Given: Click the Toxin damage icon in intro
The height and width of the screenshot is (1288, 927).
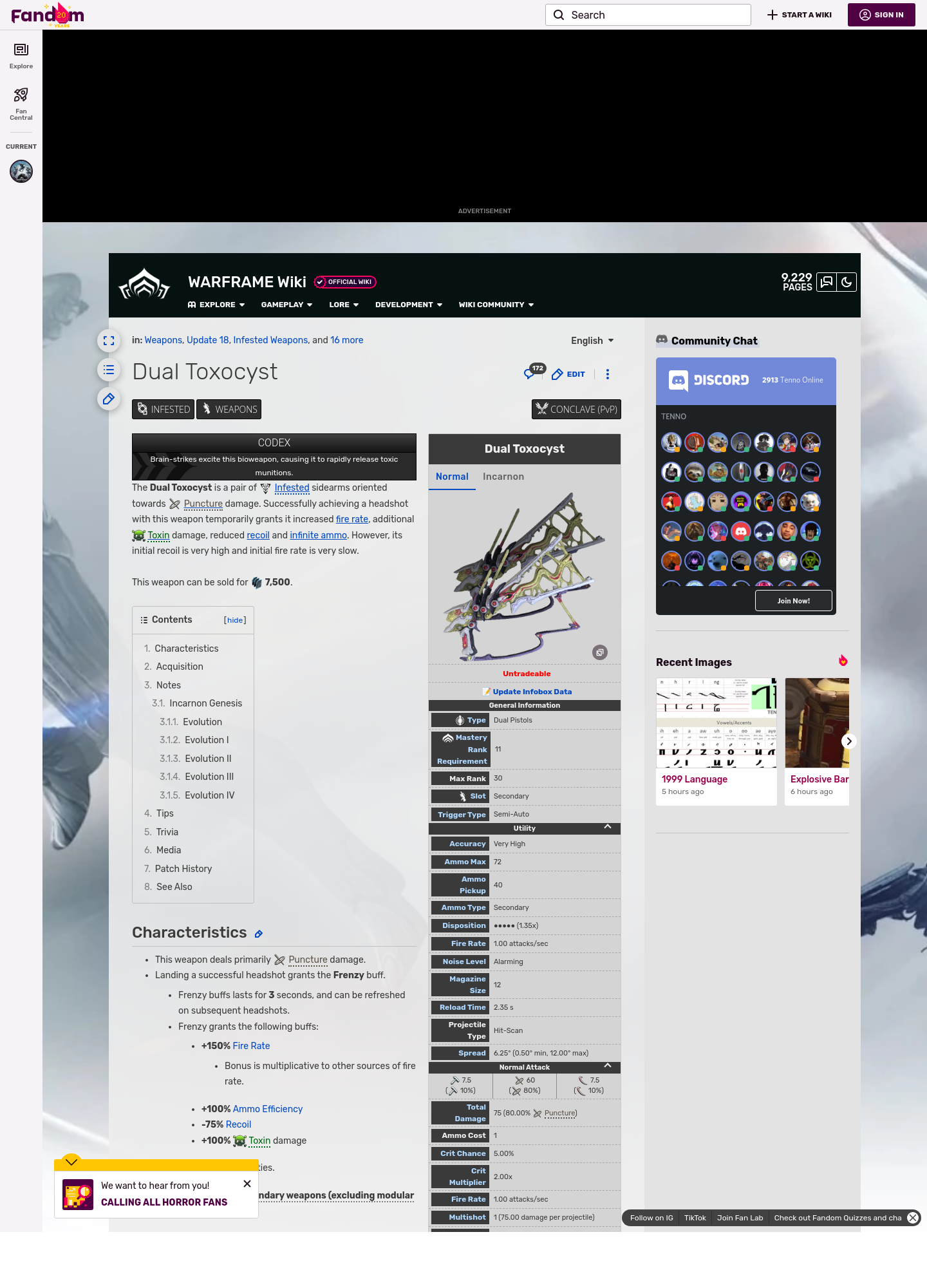Looking at the screenshot, I should point(138,535).
